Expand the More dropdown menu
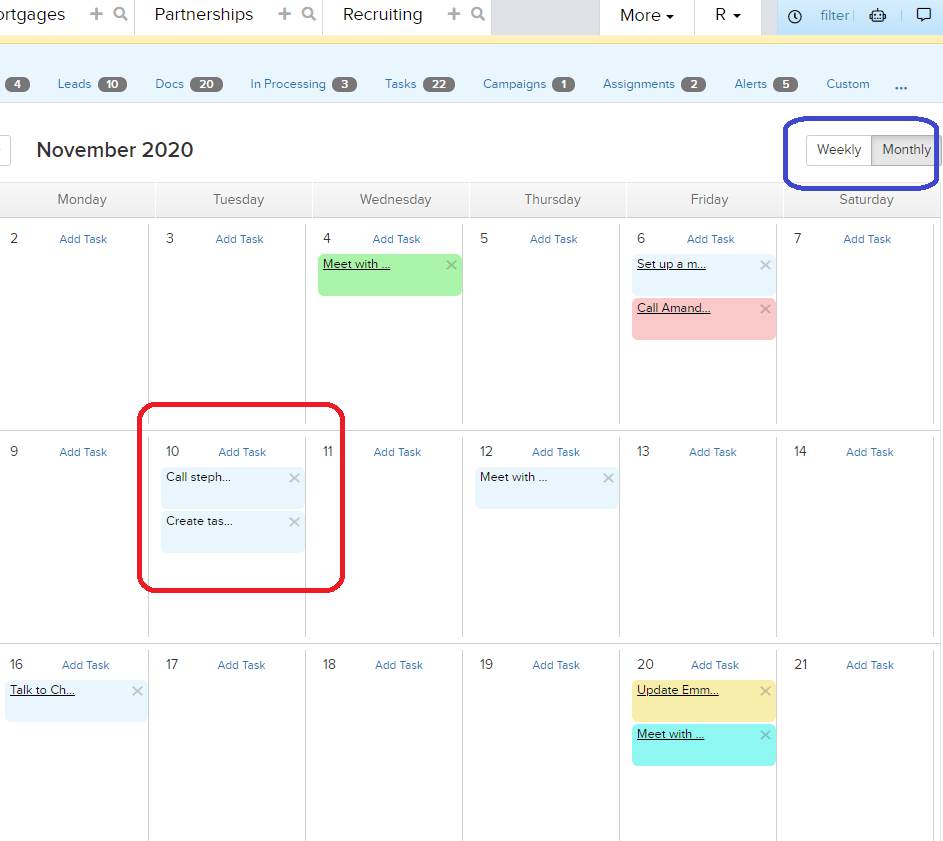This screenshot has width=943, height=841. click(647, 15)
